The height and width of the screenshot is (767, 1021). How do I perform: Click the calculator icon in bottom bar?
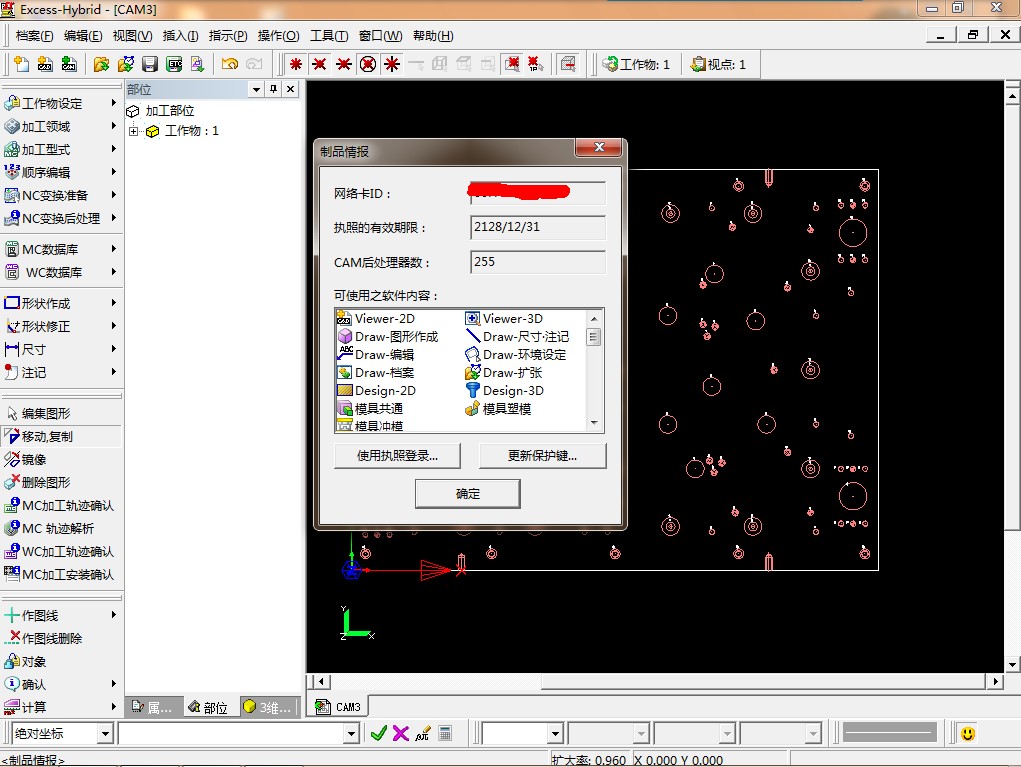(x=445, y=734)
